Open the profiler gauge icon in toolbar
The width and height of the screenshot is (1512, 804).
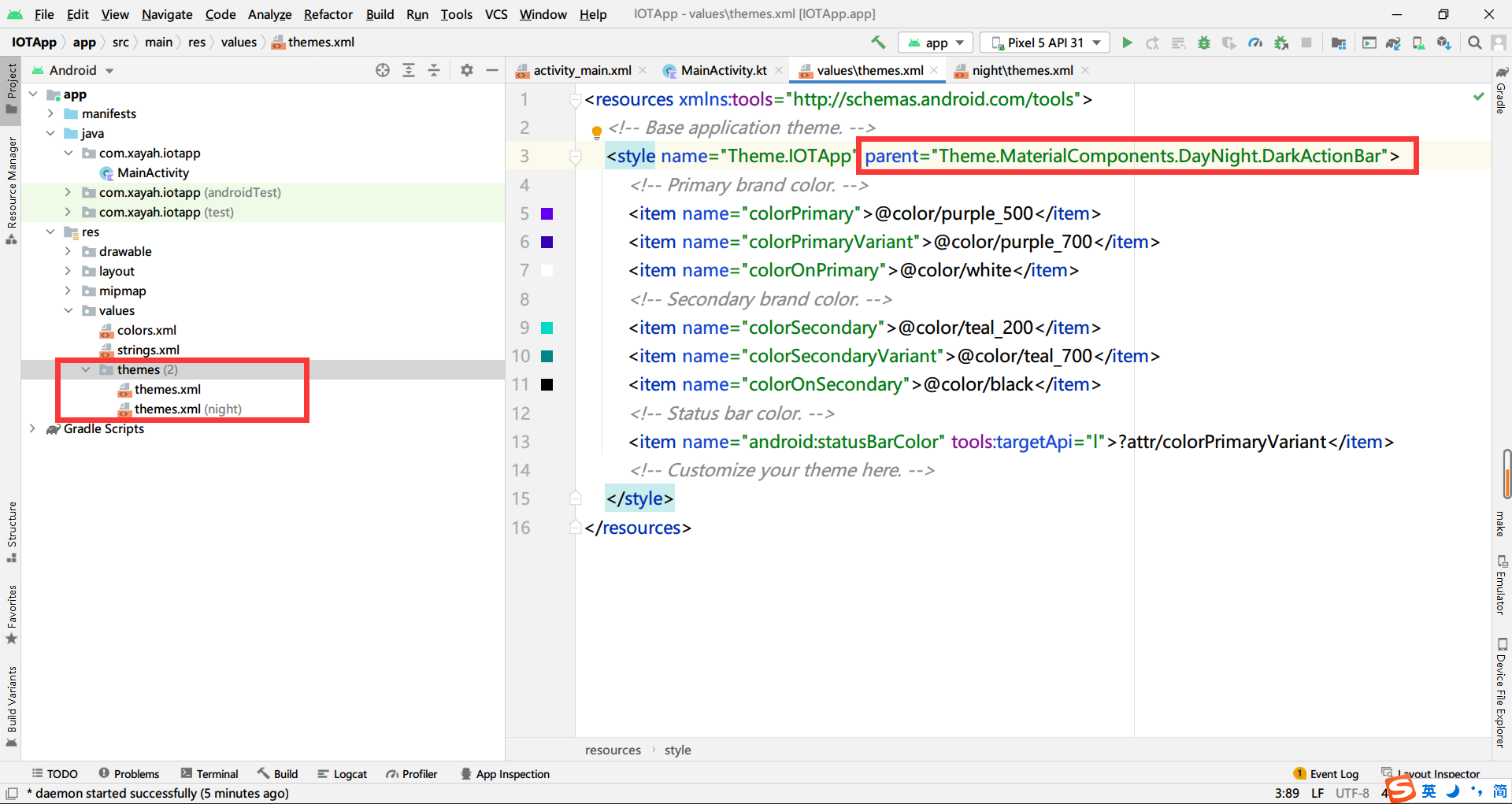(x=1255, y=43)
